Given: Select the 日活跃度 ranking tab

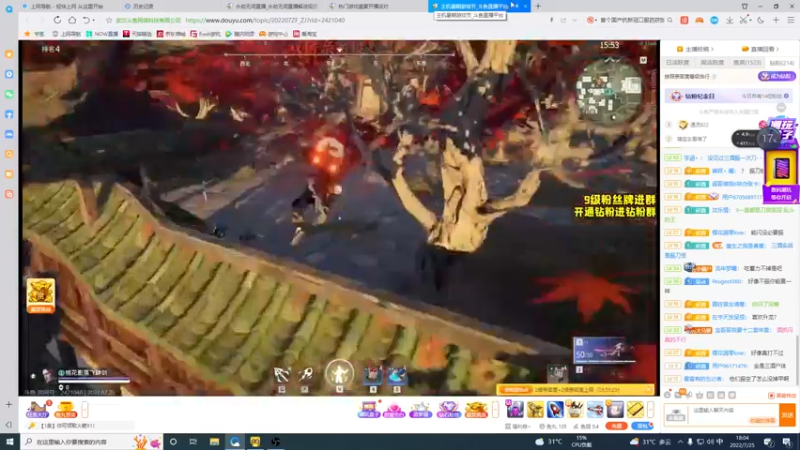Looking at the screenshot, I should coord(678,62).
